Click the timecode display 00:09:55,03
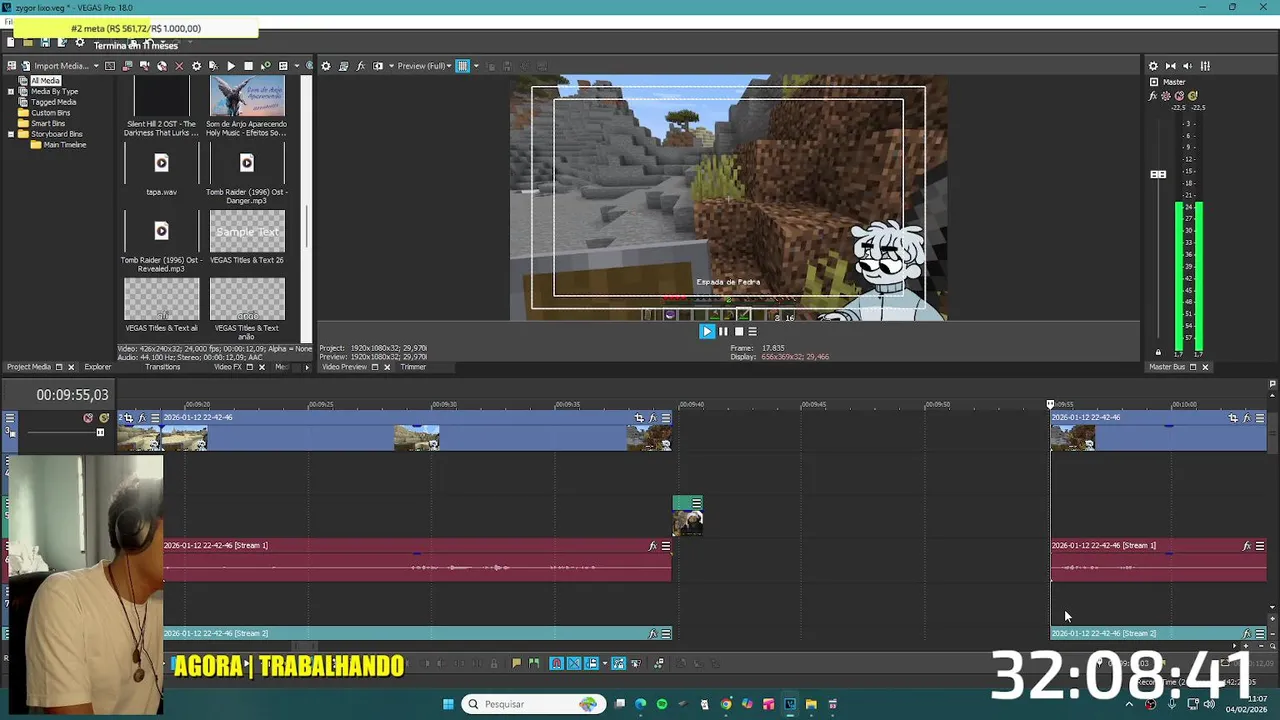The width and height of the screenshot is (1280, 720). [72, 395]
